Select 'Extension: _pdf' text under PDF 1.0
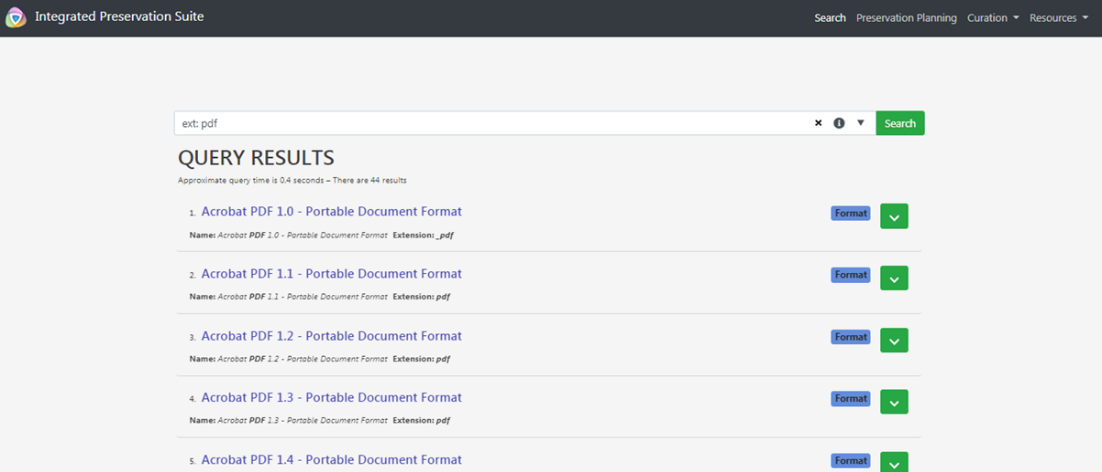Image resolution: width=1102 pixels, height=472 pixels. tap(422, 235)
